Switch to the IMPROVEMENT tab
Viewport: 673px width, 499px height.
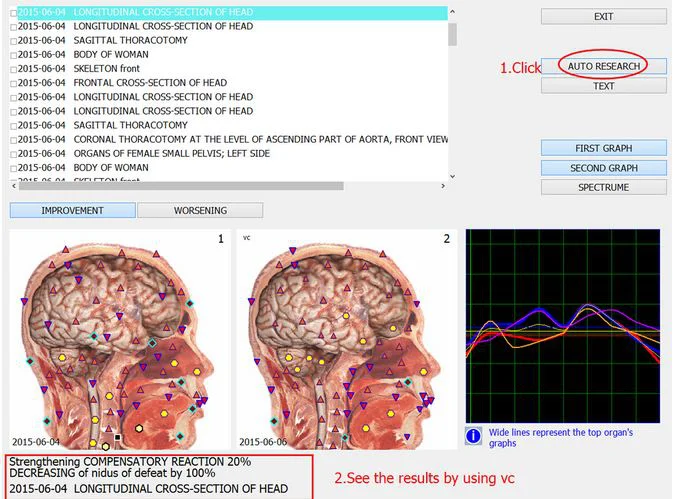pyautogui.click(x=72, y=211)
